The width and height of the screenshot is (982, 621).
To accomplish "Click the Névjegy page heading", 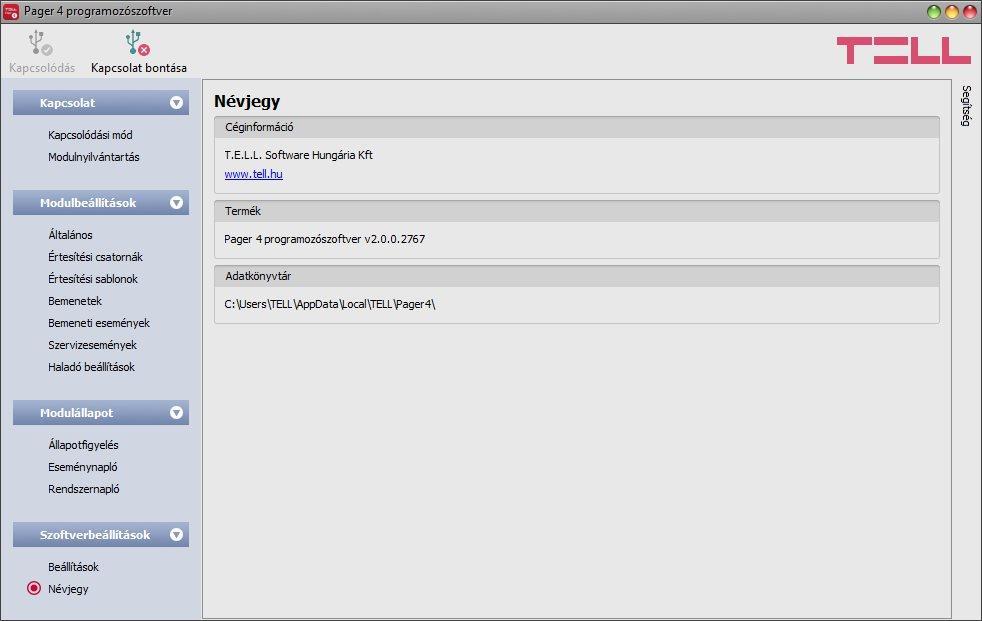I will click(247, 101).
